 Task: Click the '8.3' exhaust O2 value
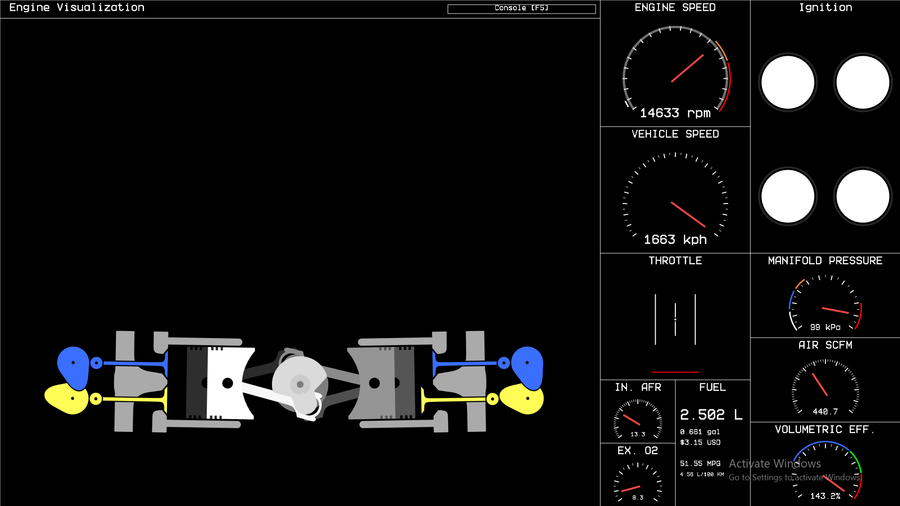pos(638,498)
